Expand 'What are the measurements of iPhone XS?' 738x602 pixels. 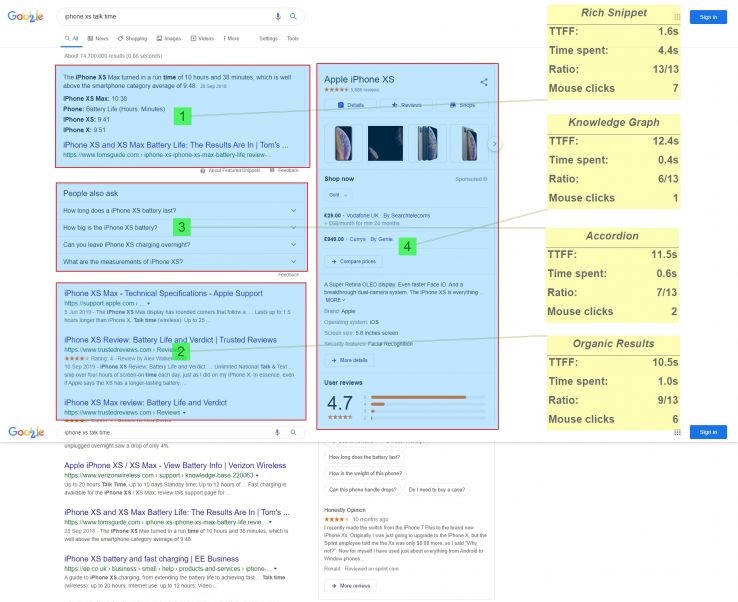point(181,262)
